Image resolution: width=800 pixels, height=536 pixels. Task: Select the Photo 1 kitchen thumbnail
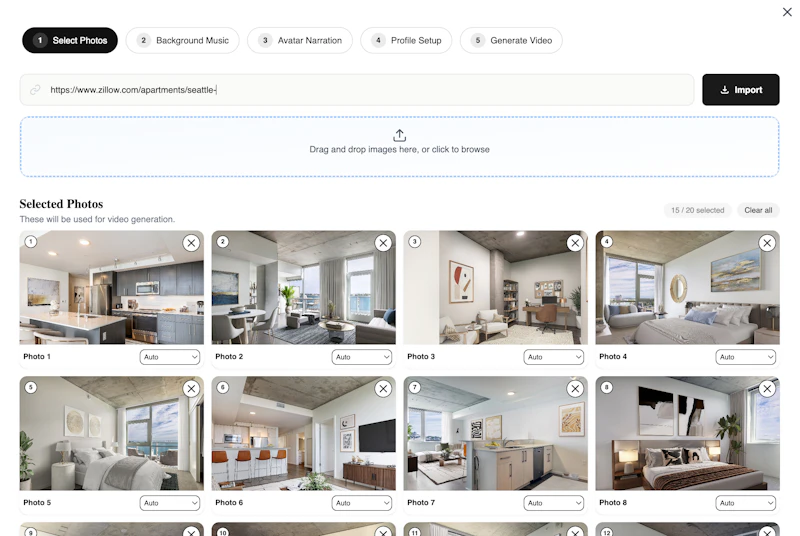click(x=112, y=288)
